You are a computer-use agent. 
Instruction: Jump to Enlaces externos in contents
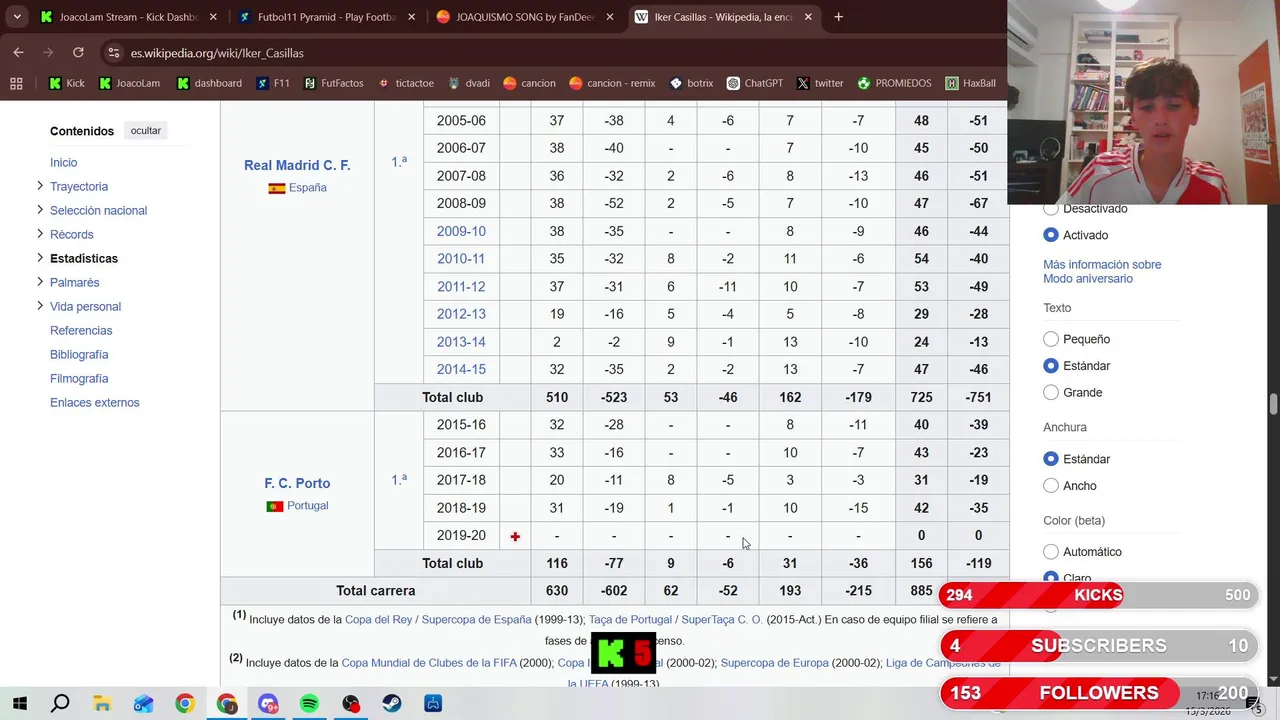[95, 402]
